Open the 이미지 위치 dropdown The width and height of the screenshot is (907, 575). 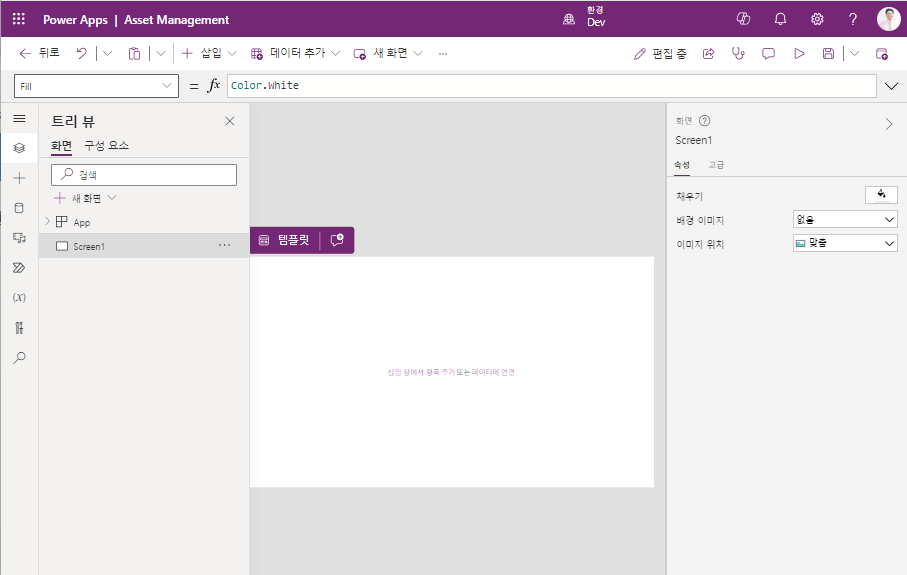click(845, 244)
